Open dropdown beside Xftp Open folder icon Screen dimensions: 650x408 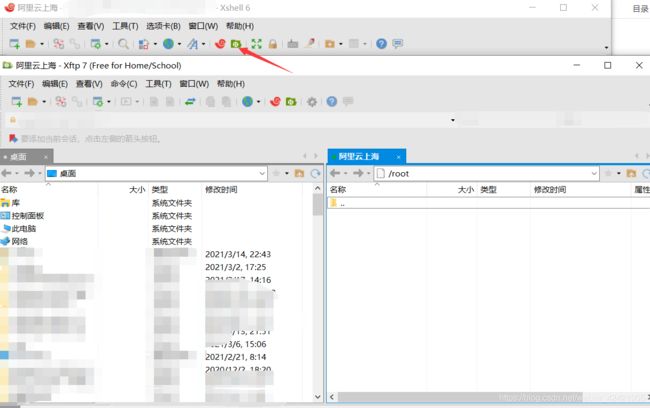click(x=44, y=101)
